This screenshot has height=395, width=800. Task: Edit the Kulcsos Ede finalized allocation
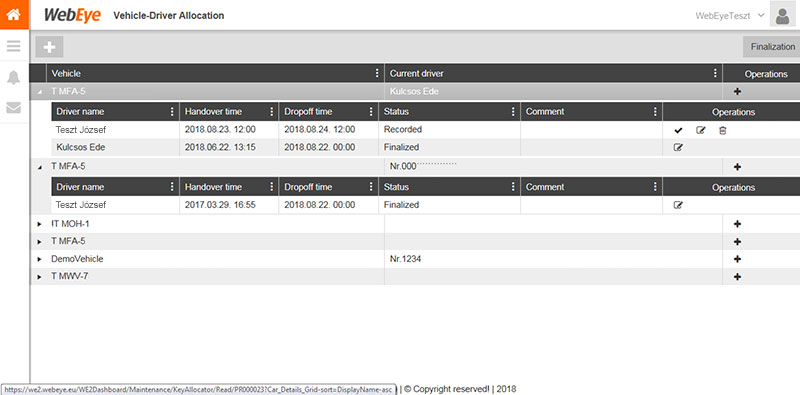[x=678, y=147]
